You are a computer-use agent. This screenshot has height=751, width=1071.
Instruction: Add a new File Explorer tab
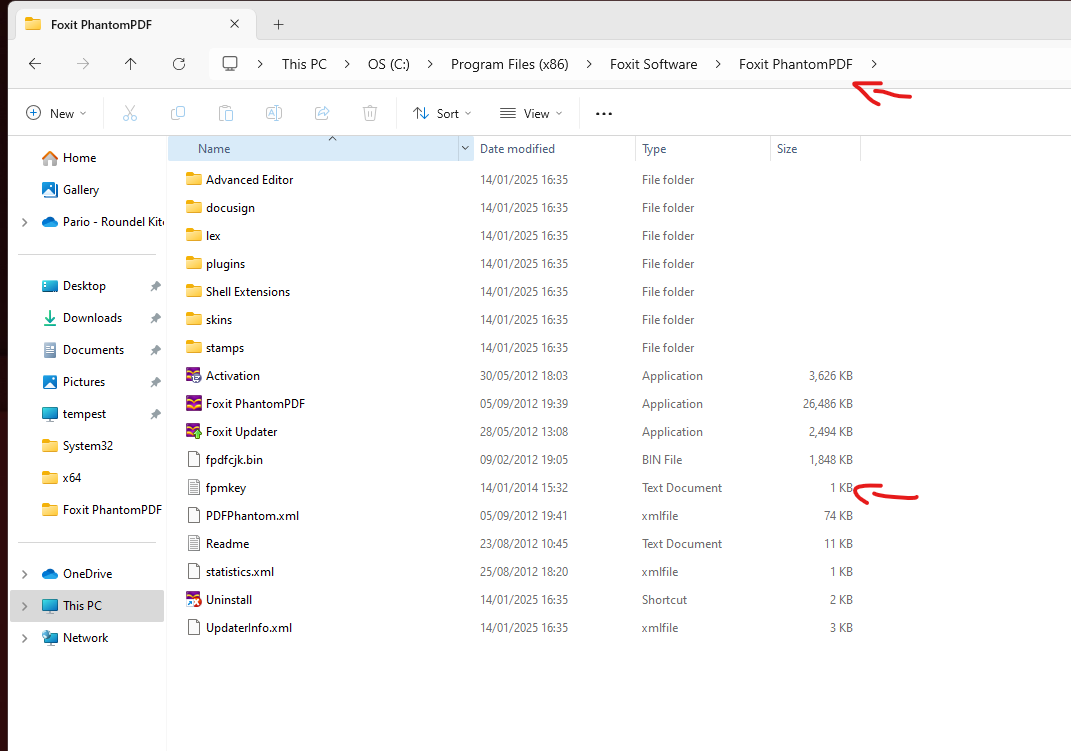(278, 25)
